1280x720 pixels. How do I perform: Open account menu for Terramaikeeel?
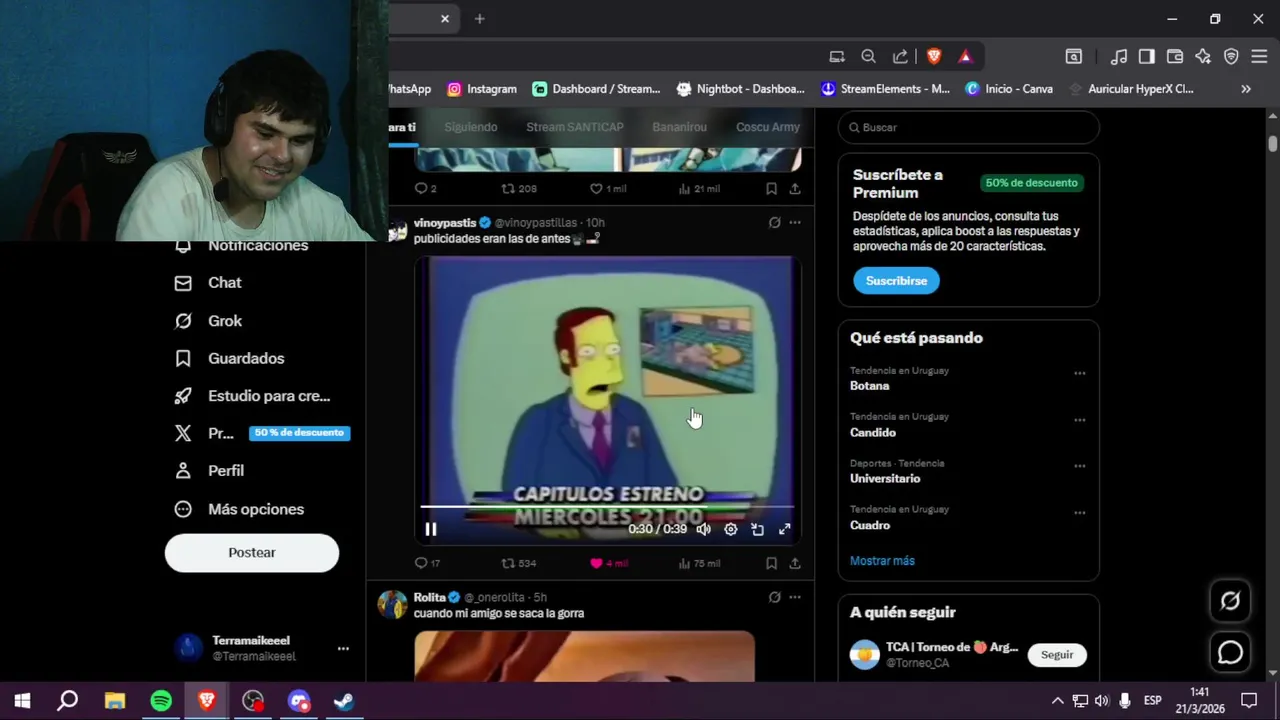pos(262,648)
